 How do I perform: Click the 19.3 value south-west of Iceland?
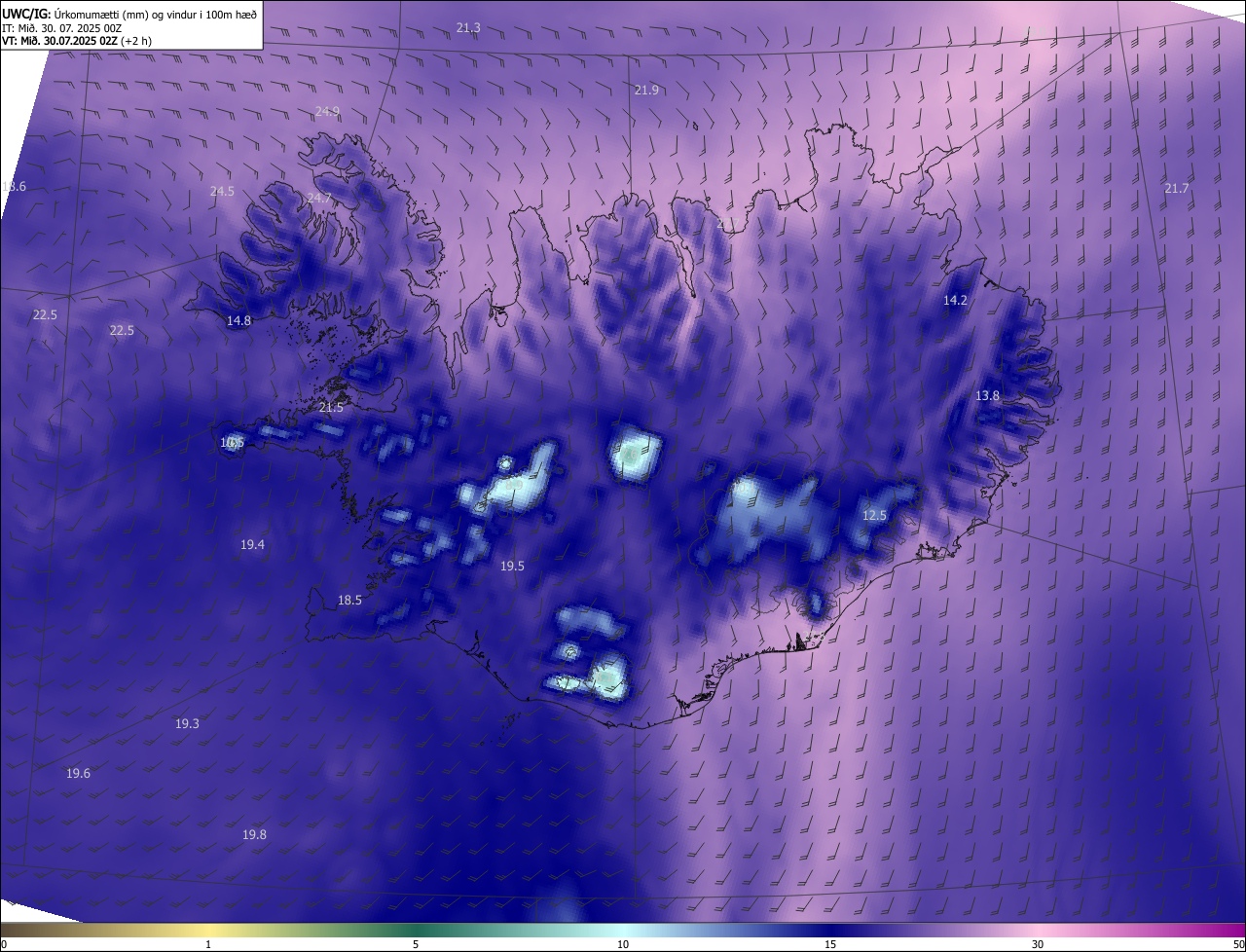187,723
